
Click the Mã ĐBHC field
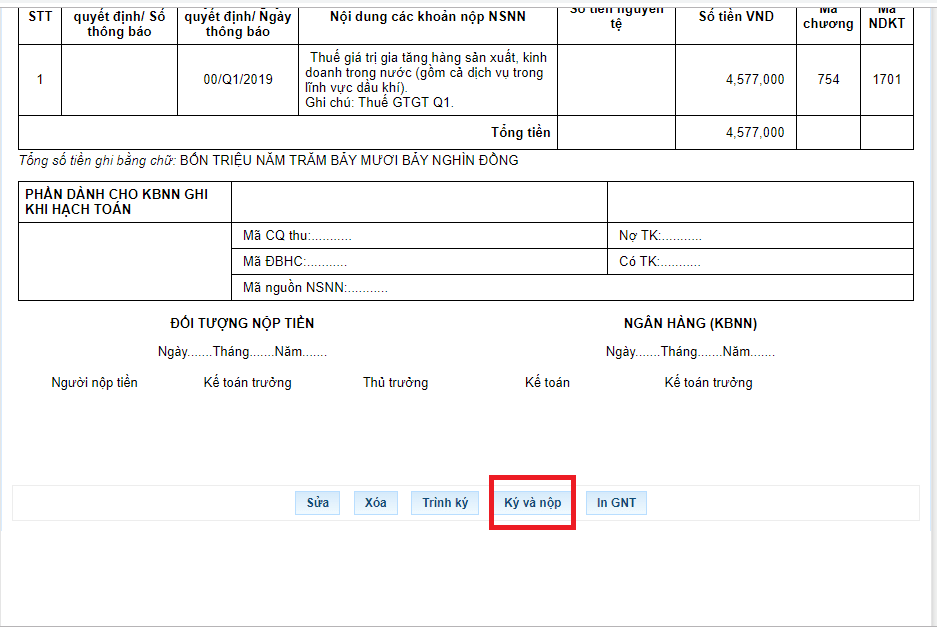pos(295,262)
